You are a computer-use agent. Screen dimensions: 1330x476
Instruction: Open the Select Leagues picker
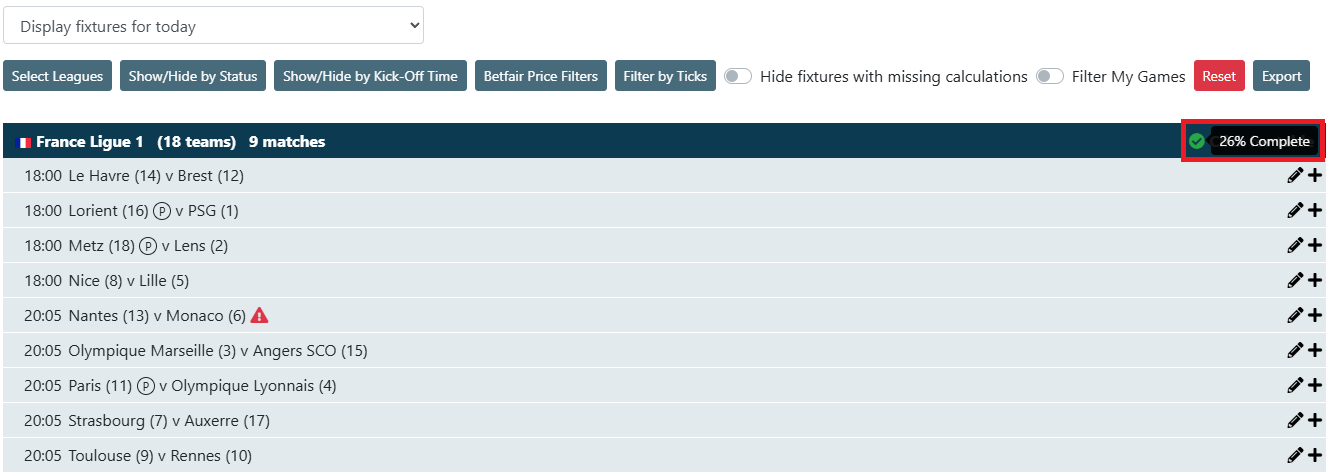click(x=57, y=76)
